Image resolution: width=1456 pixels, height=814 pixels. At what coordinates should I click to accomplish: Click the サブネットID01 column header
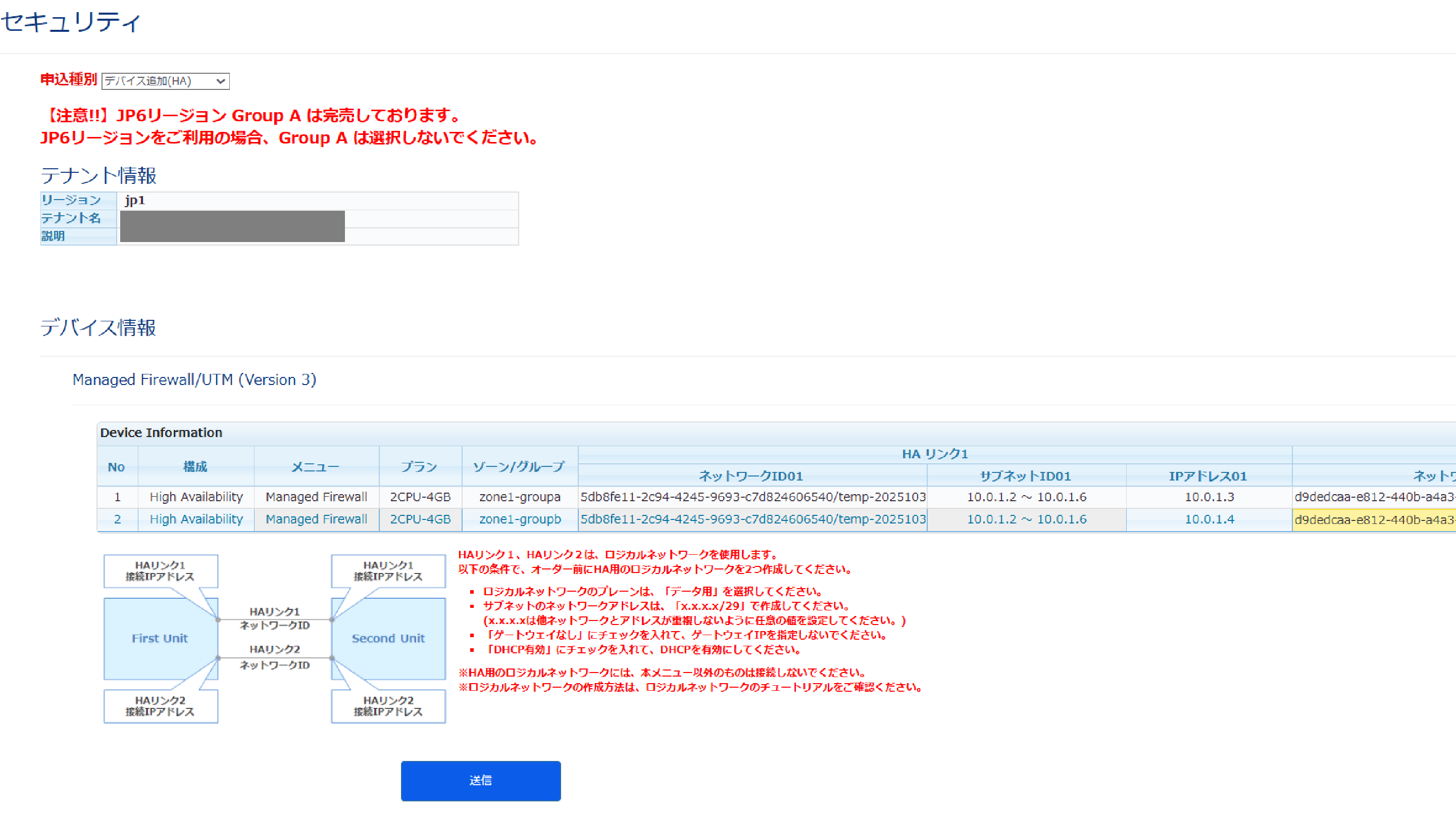click(x=1025, y=476)
